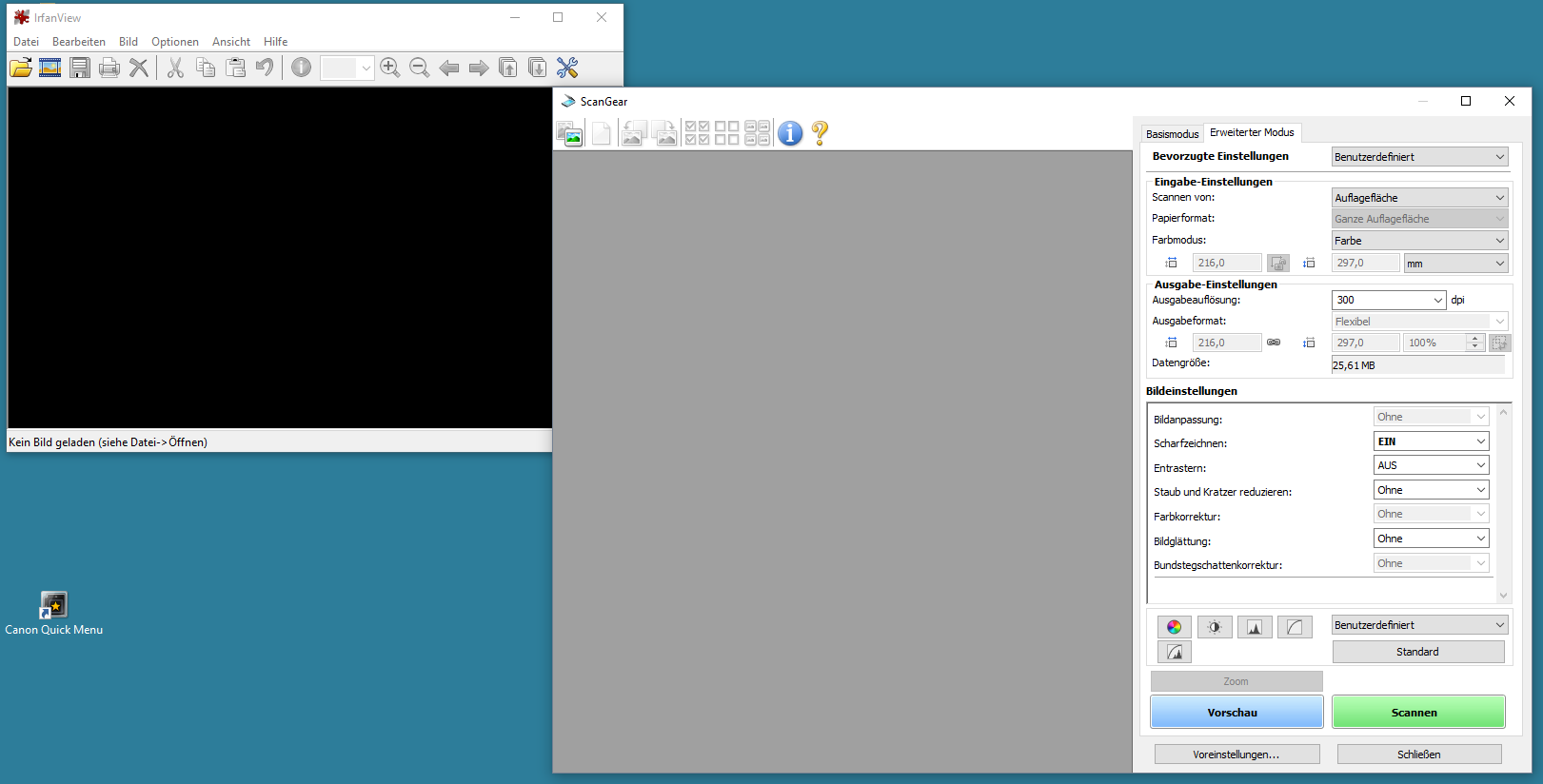The image size is (1543, 784).
Task: Open the Bildglättung dropdown
Action: coord(1431,539)
